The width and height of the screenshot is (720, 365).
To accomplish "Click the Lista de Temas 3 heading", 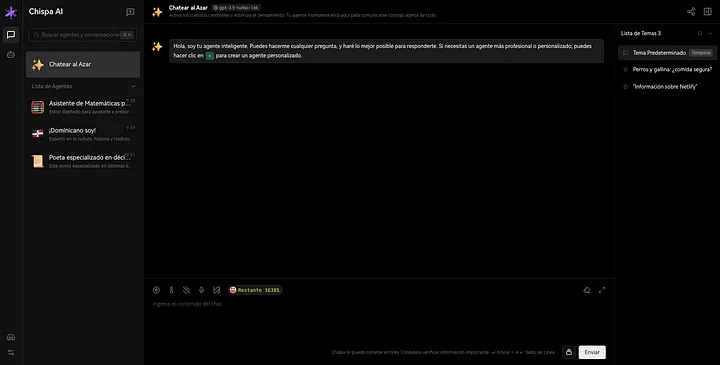I will click(641, 34).
